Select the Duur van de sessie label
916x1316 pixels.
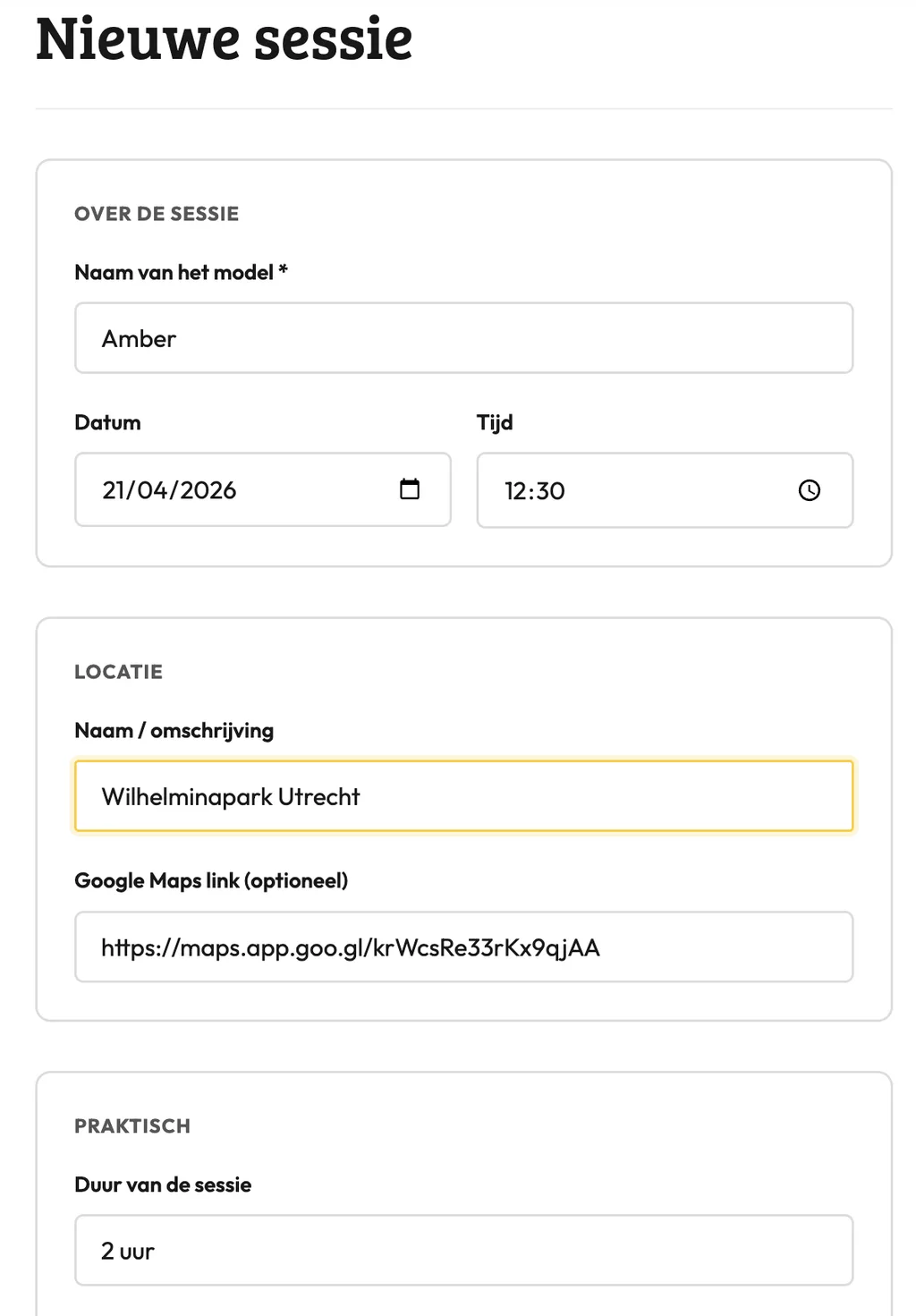tap(163, 1184)
